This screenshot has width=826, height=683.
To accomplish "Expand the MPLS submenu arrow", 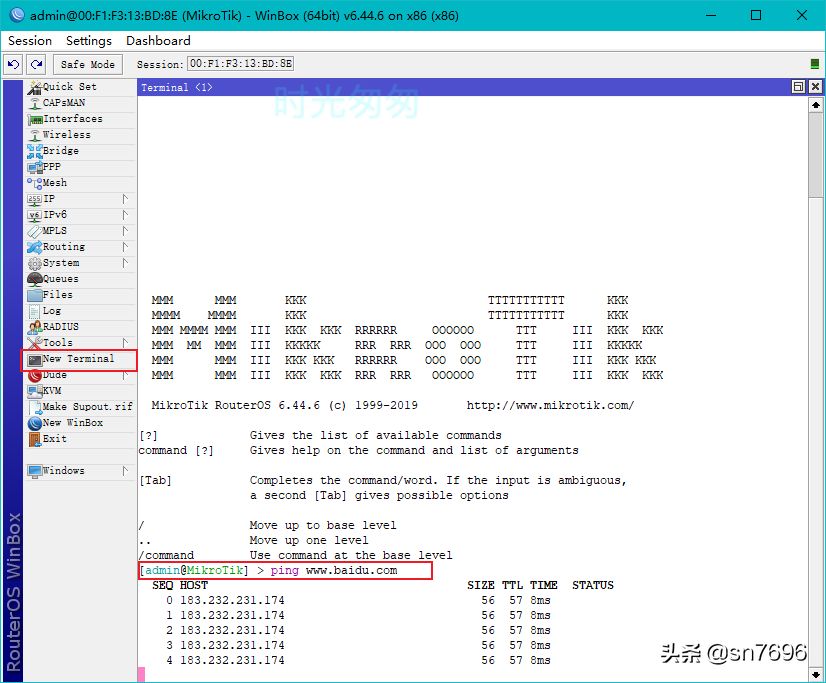I will 125,231.
